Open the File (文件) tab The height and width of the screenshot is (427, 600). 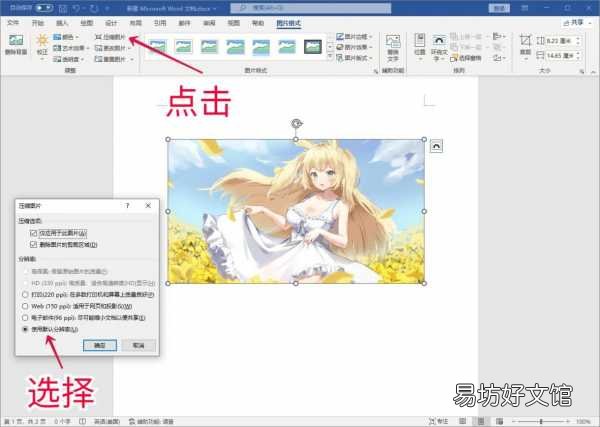coord(13,23)
